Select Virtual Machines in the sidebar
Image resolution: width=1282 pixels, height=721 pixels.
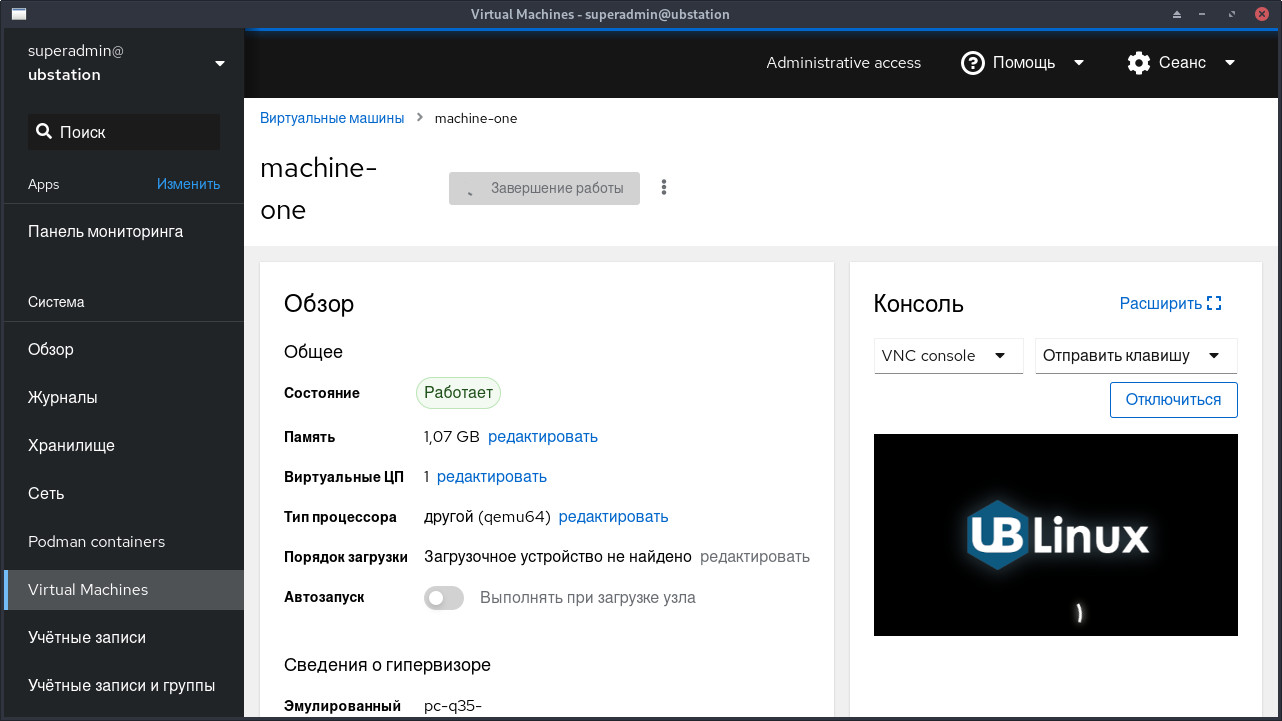124,589
